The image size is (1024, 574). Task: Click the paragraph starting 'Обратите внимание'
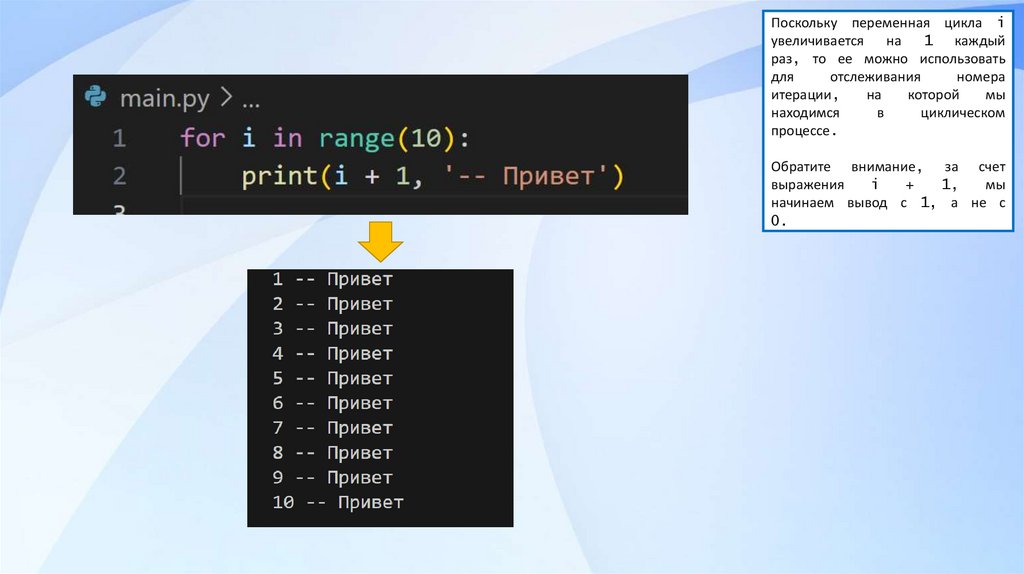[888, 194]
